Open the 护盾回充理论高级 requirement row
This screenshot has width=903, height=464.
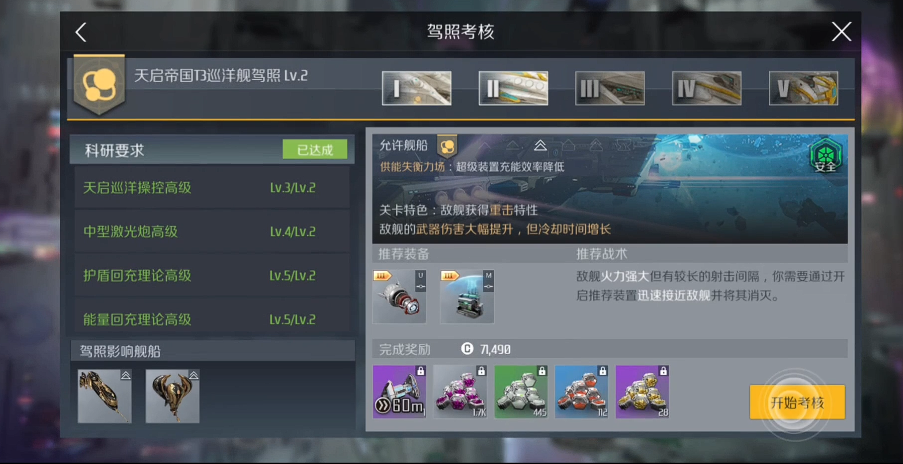pos(212,275)
